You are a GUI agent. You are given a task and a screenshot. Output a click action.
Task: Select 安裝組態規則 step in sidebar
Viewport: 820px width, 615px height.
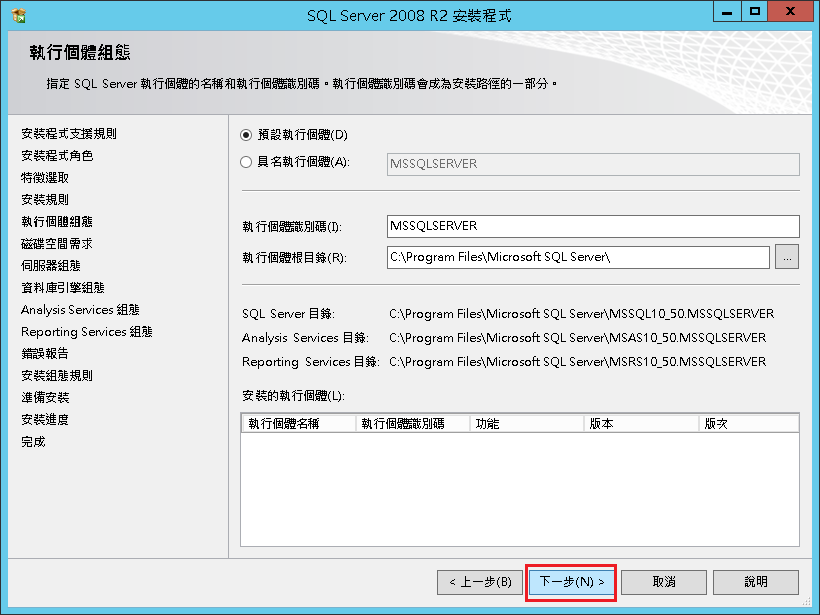(57, 375)
